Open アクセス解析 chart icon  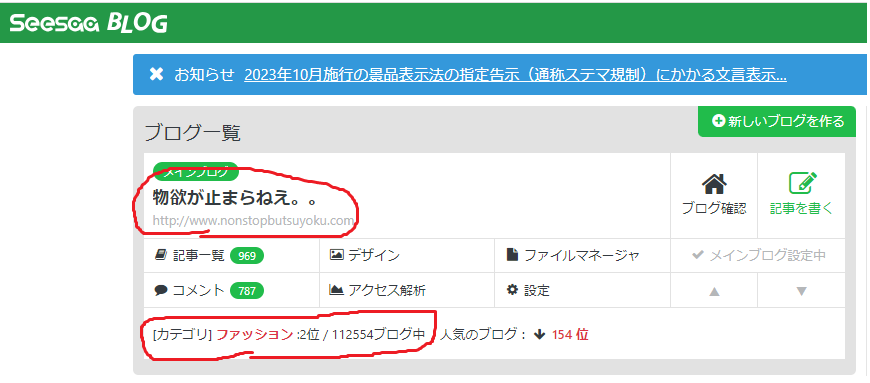pyautogui.click(x=336, y=290)
